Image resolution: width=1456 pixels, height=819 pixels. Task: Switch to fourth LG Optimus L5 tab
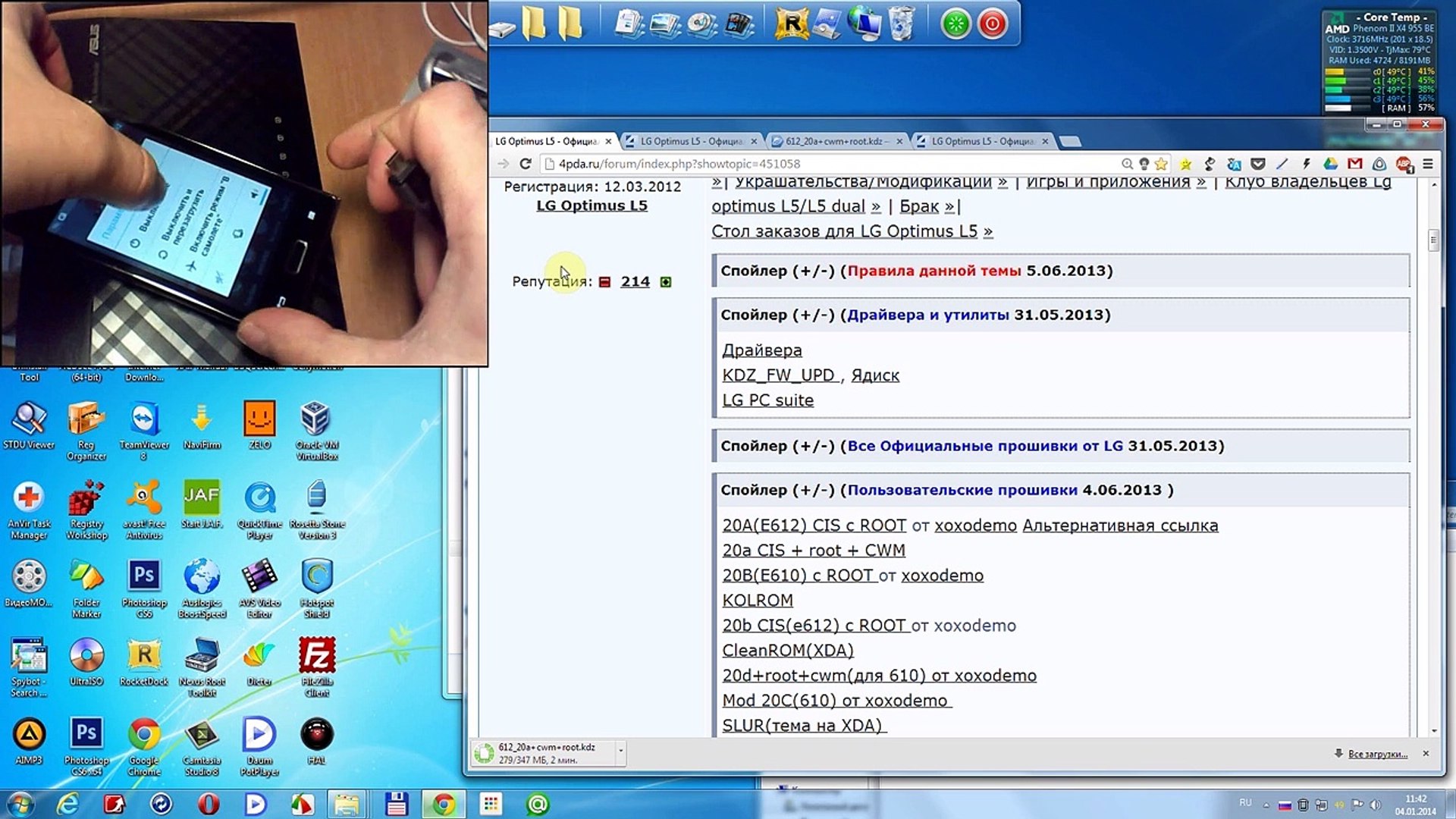point(982,141)
